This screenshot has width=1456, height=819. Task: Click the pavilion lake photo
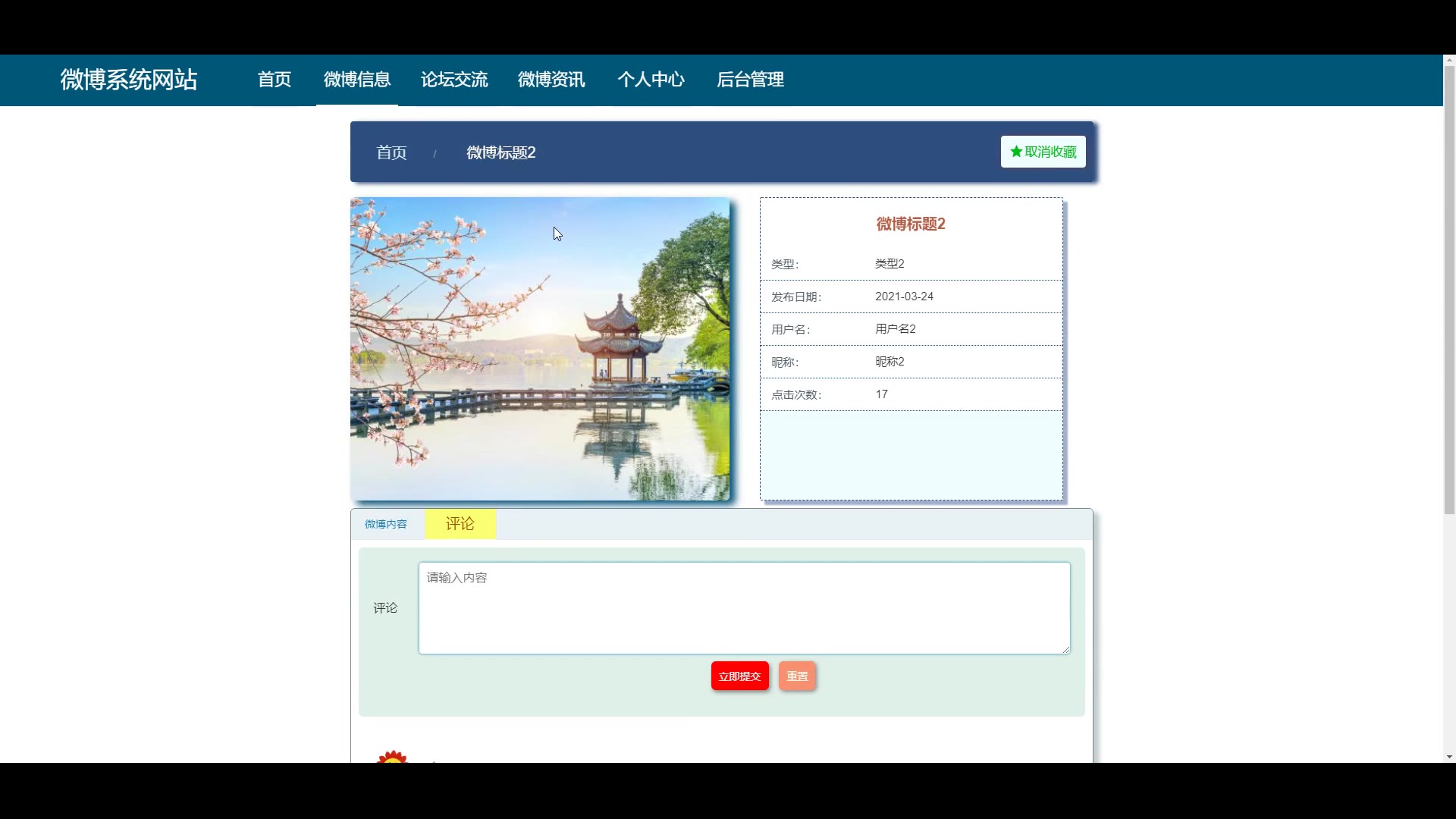540,349
